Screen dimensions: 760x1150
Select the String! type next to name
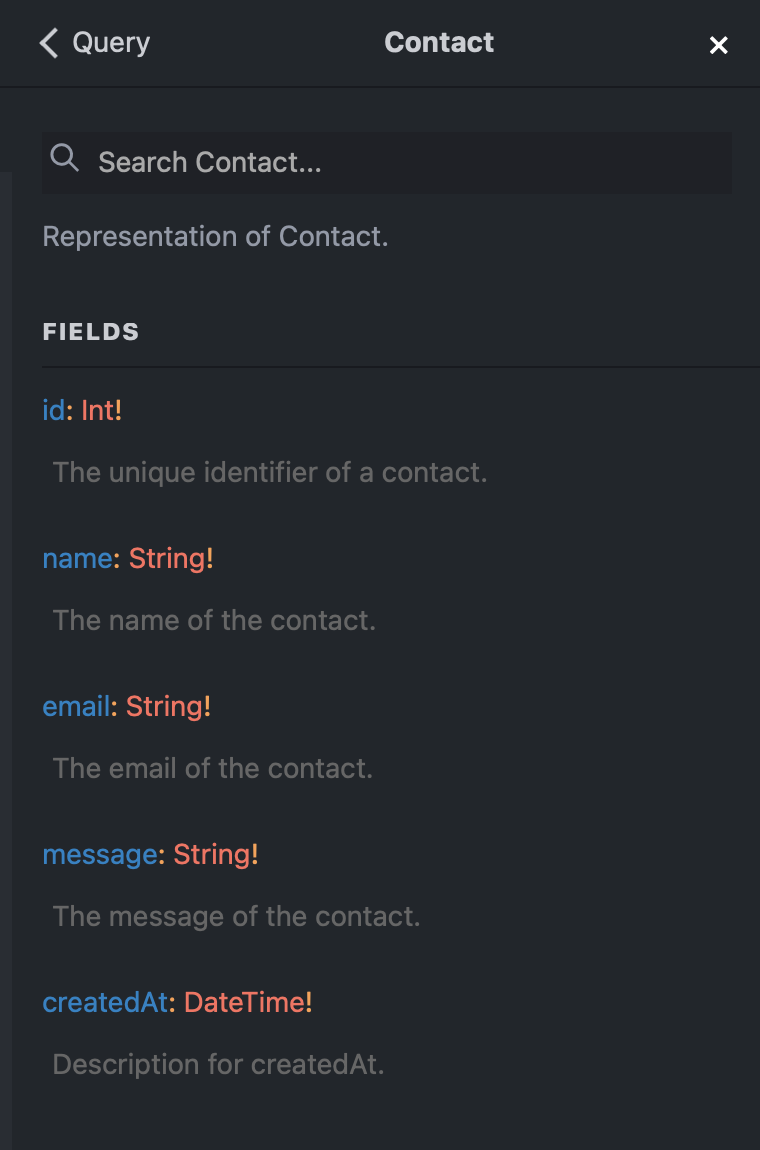tap(170, 558)
